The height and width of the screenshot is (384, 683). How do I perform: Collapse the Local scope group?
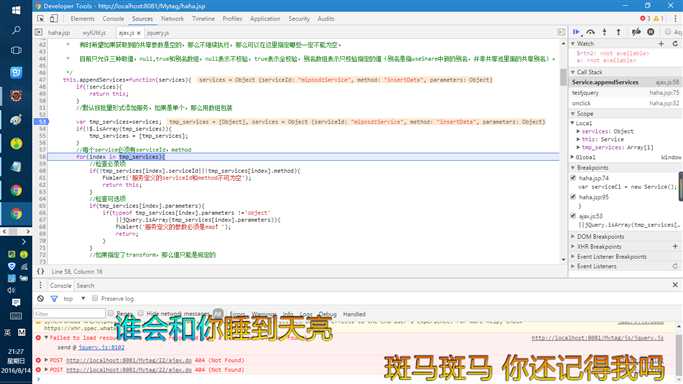coord(573,123)
